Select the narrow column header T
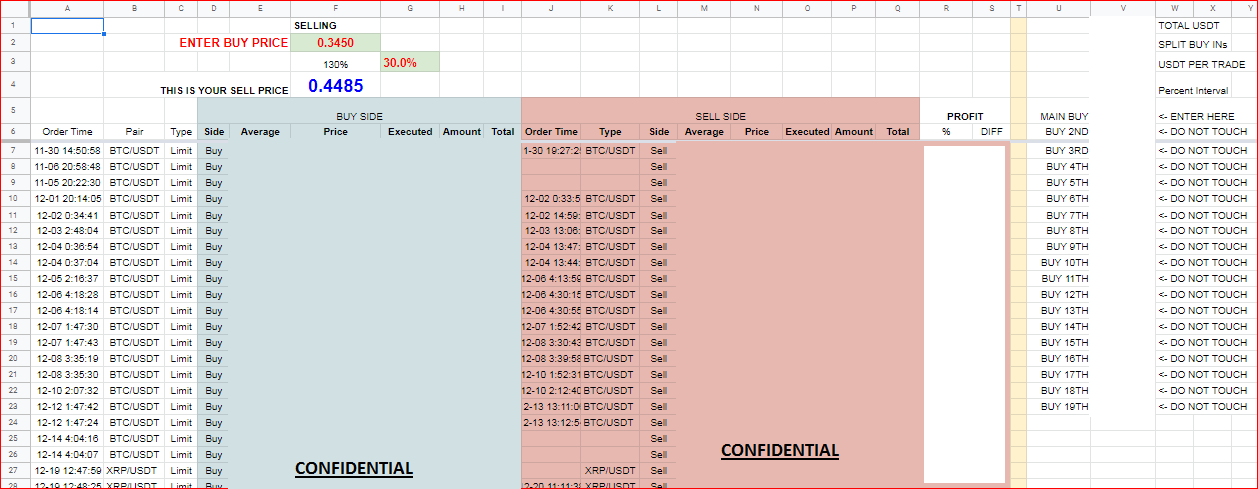The width and height of the screenshot is (1258, 489). click(x=1019, y=8)
